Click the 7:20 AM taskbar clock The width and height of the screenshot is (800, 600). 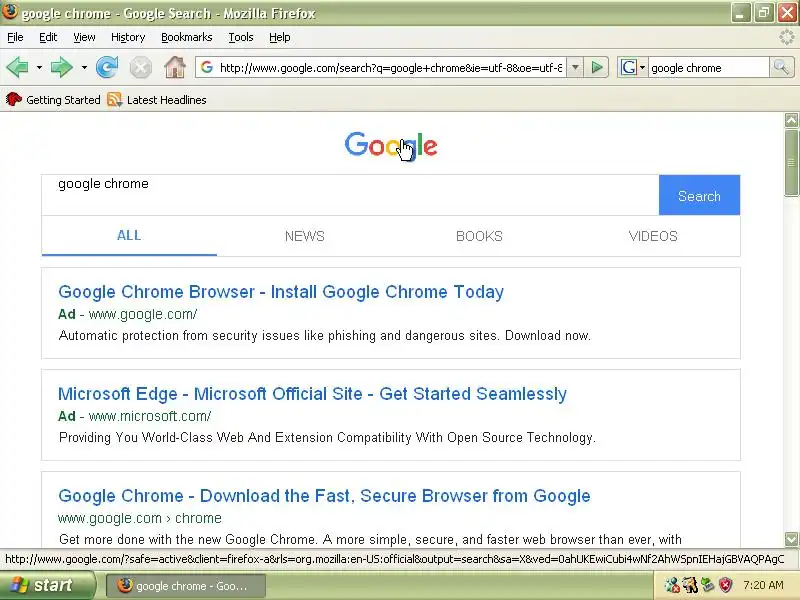(x=763, y=585)
